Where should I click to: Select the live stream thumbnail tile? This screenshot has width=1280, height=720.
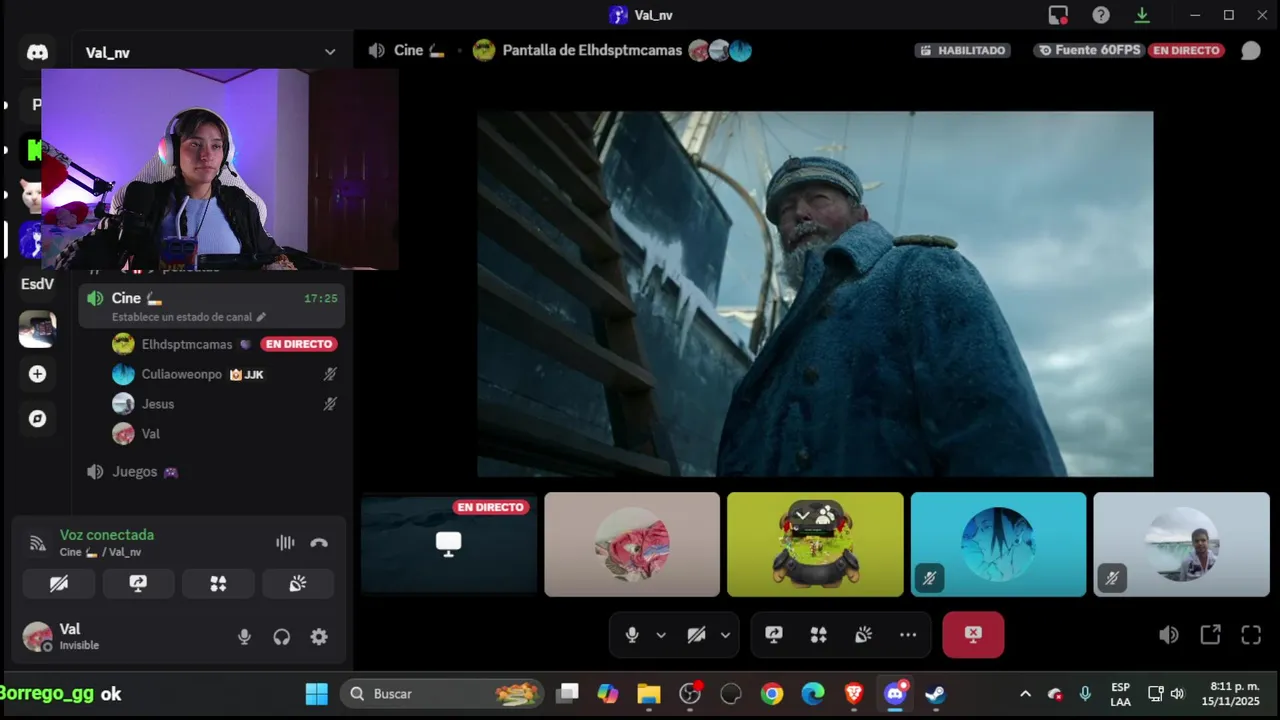coord(449,544)
